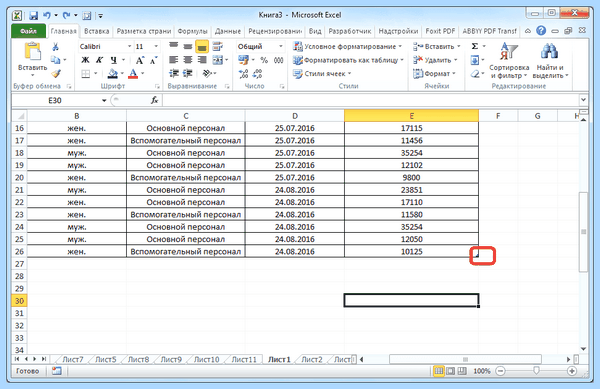Screen dimensions: 600x389
Task: Open Форматировать как таблицу menu
Action: tap(348, 60)
